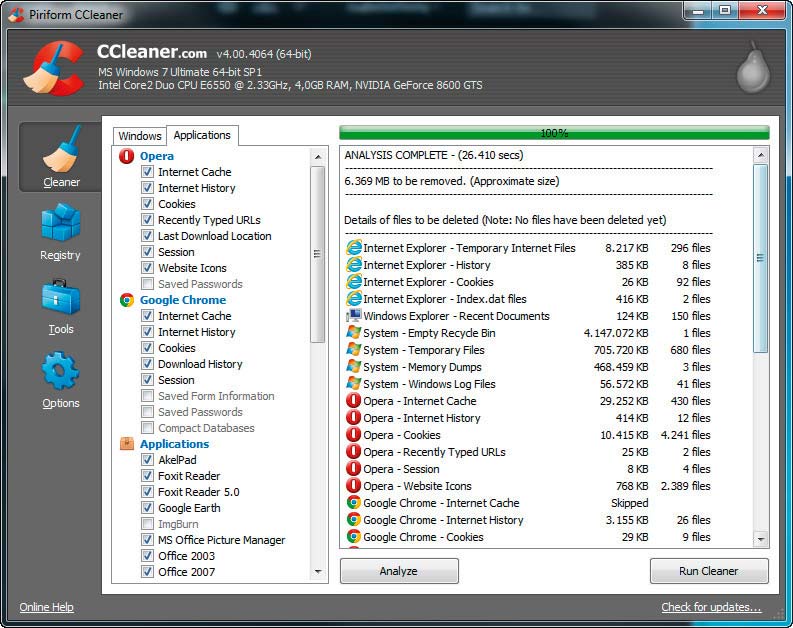Click Opera icon for Opera Internet Cache result
Image resolution: width=793 pixels, height=628 pixels.
tap(354, 401)
